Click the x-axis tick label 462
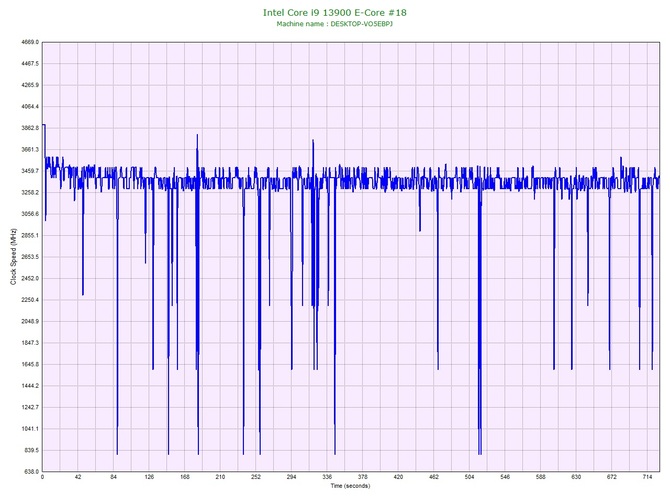 point(434,477)
